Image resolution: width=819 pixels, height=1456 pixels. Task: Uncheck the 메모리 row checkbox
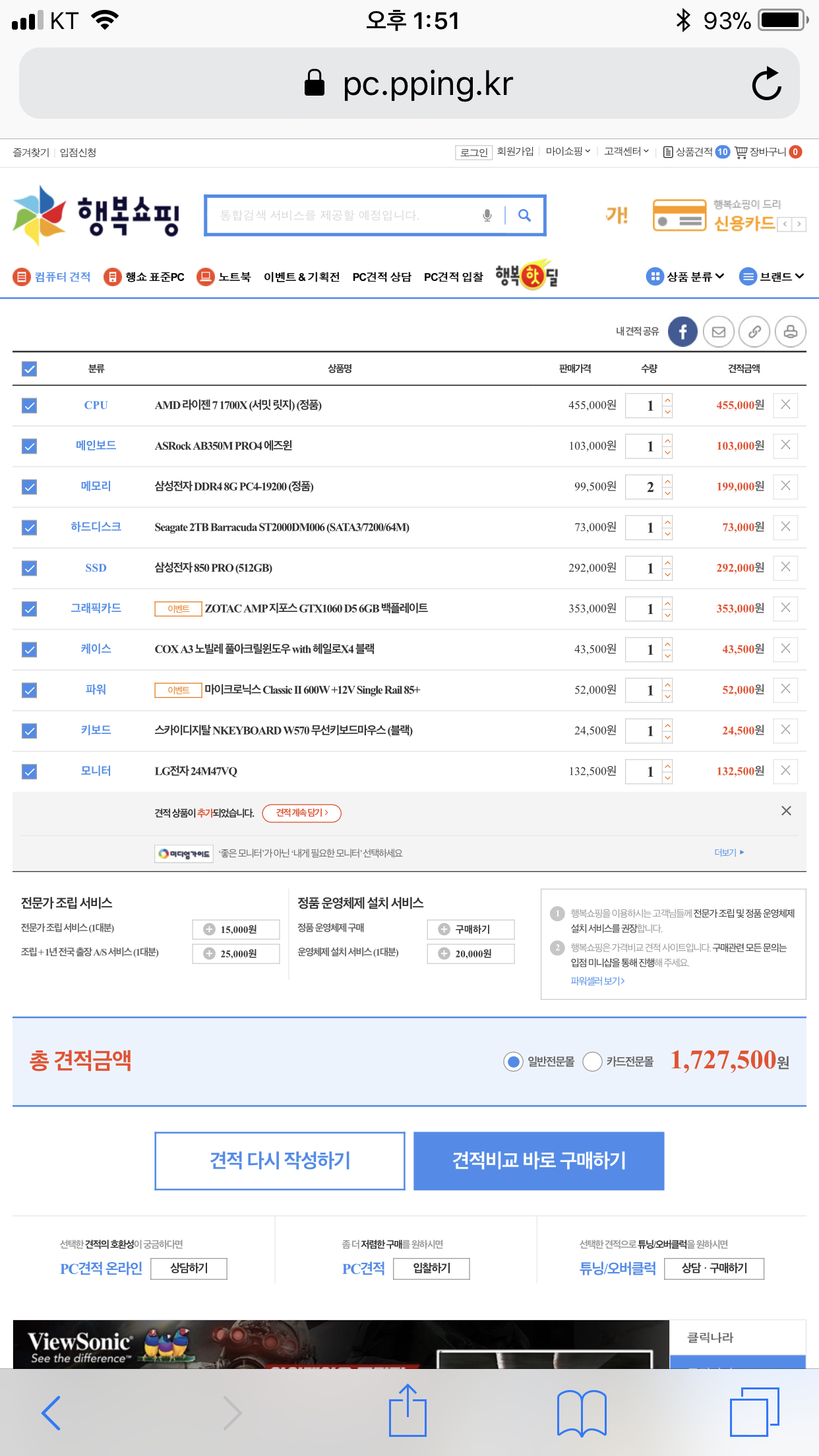click(x=29, y=487)
